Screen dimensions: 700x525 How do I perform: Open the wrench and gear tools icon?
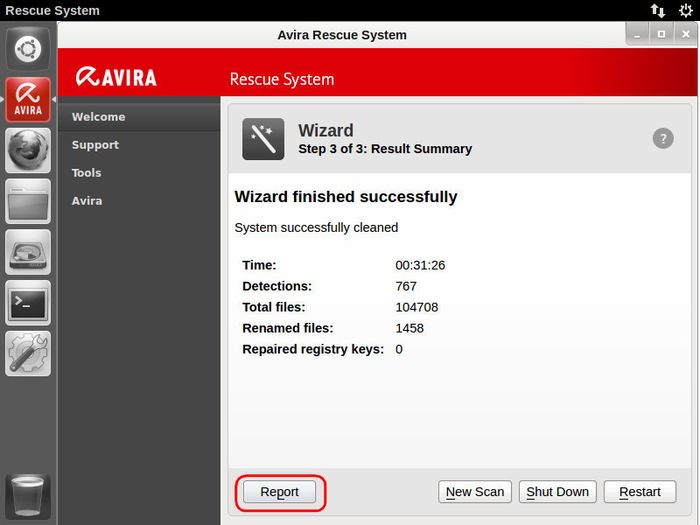click(28, 354)
